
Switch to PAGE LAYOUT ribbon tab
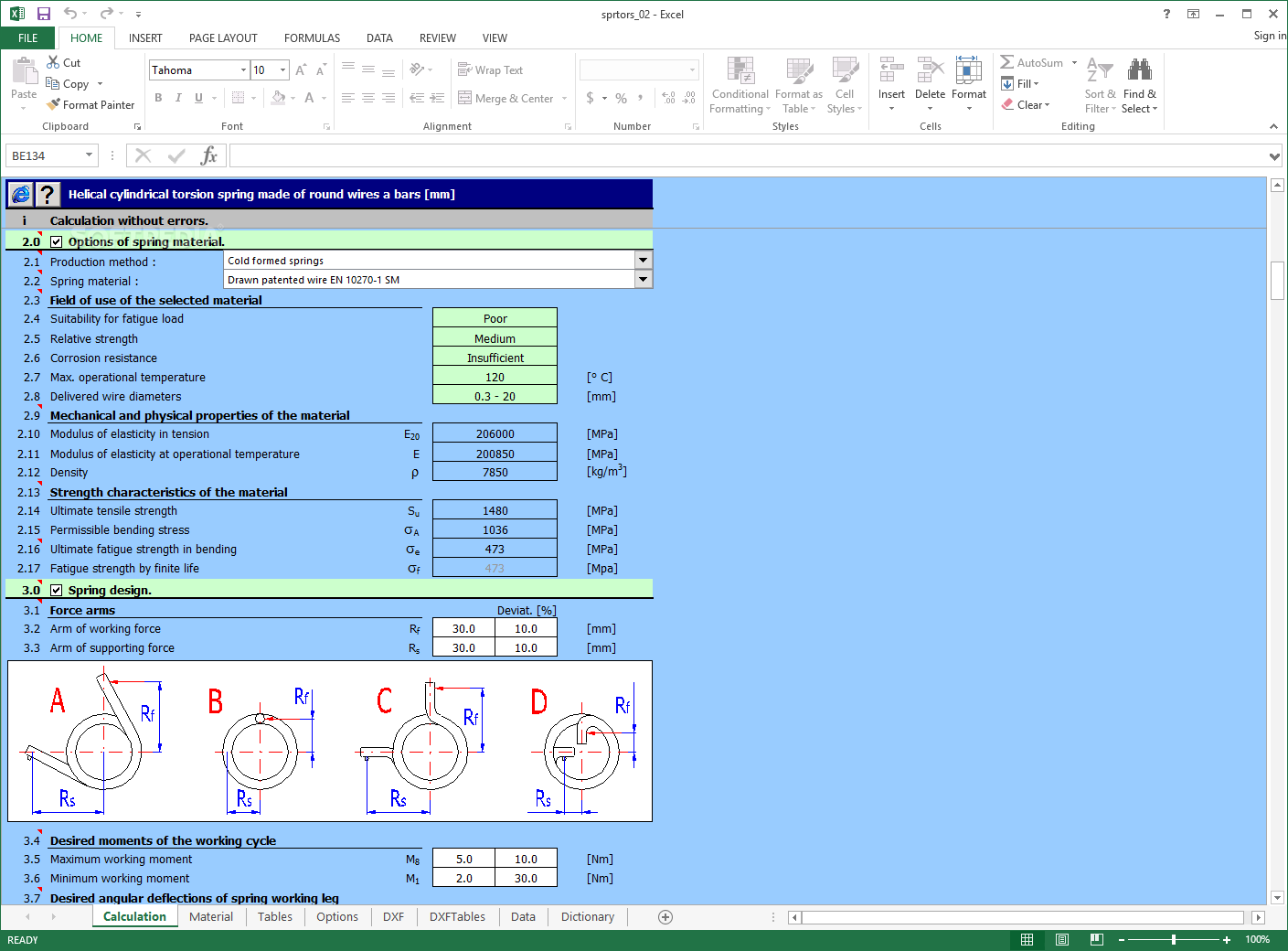(223, 37)
